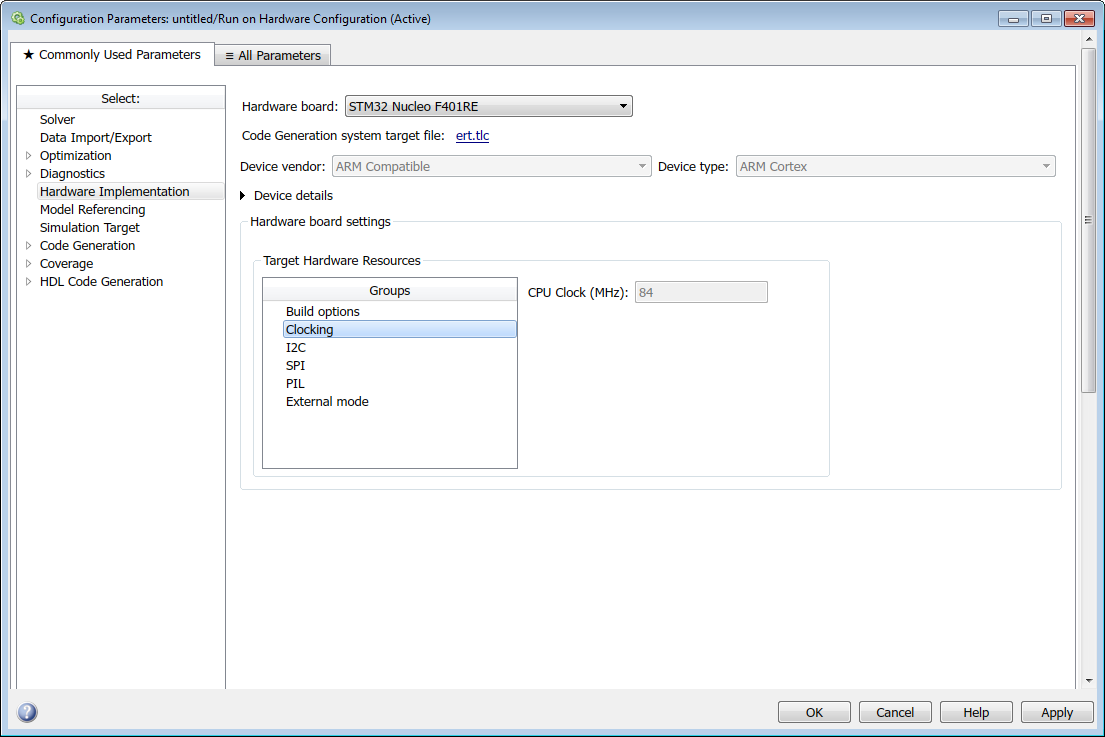Click the right scrollbar down arrow
The width and height of the screenshot is (1105, 737).
tap(1089, 679)
